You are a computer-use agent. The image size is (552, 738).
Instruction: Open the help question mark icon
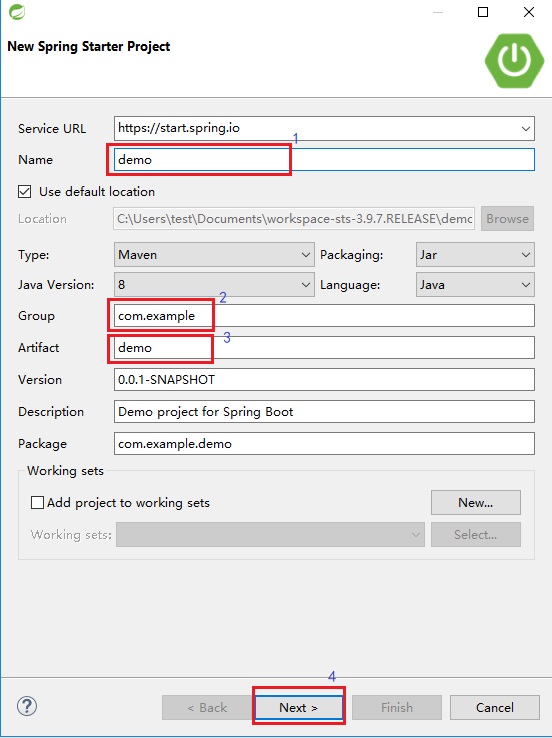[27, 706]
